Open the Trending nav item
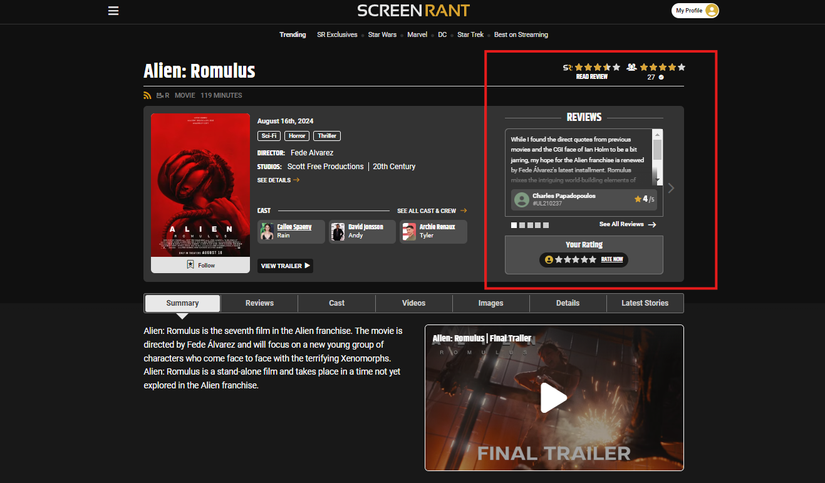825x483 pixels. click(293, 35)
